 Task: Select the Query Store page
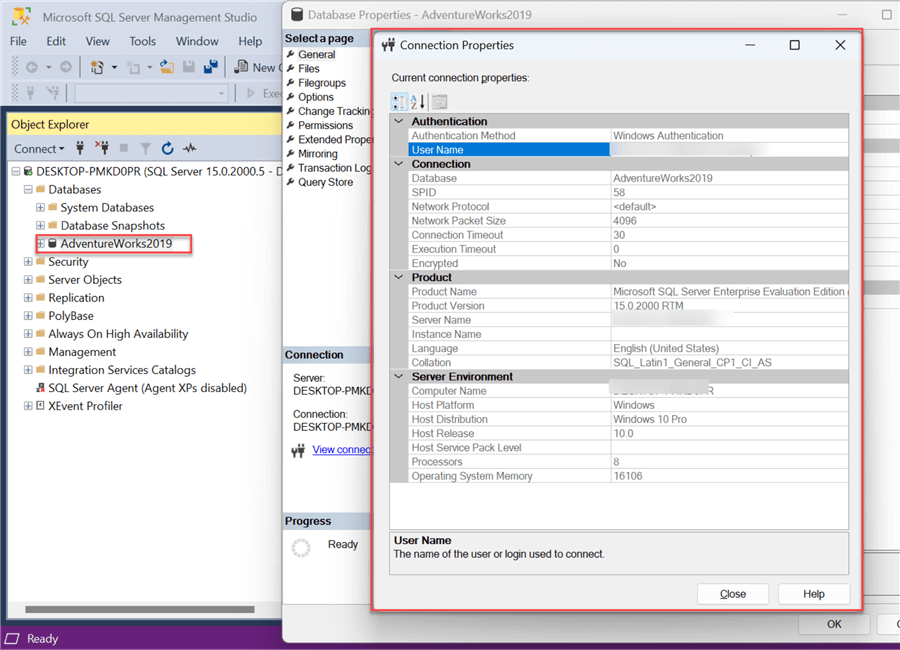coord(325,182)
